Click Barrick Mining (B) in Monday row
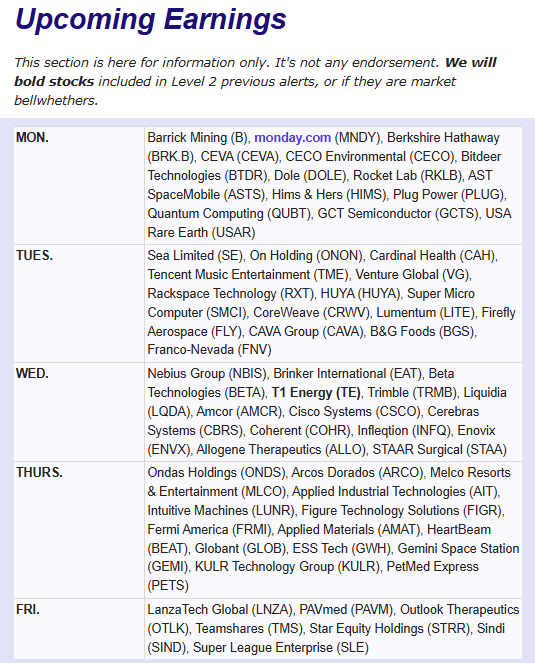 pos(198,137)
